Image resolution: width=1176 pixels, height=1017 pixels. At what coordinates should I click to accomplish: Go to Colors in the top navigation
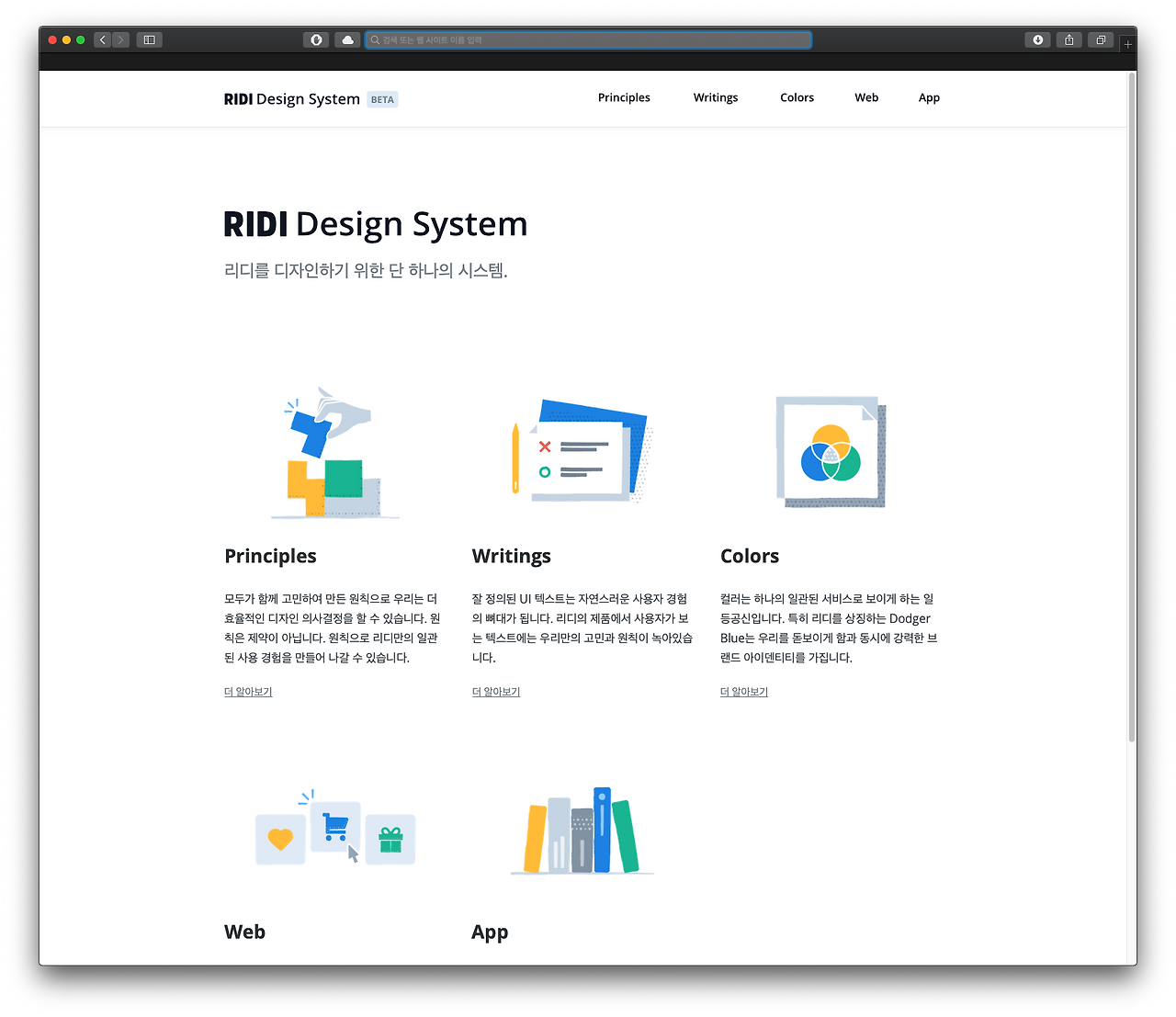[x=797, y=97]
